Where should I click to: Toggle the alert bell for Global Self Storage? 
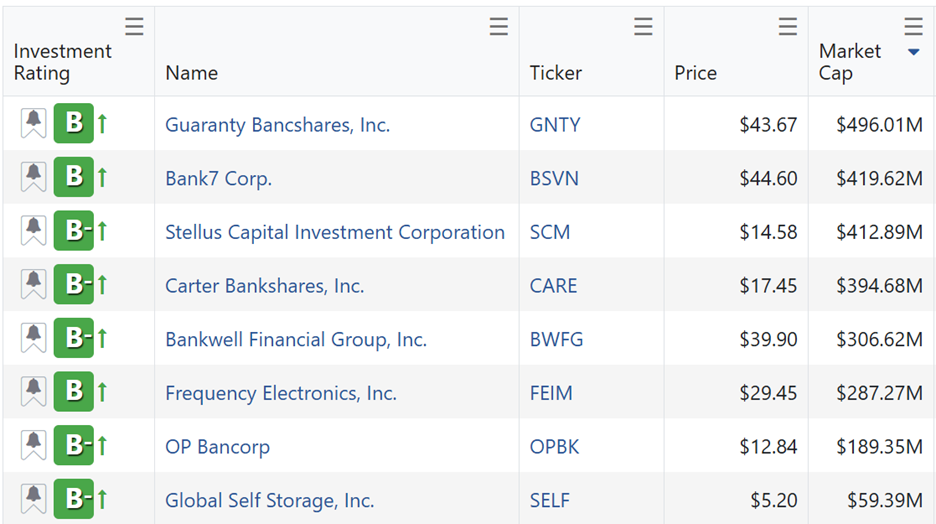(33, 499)
